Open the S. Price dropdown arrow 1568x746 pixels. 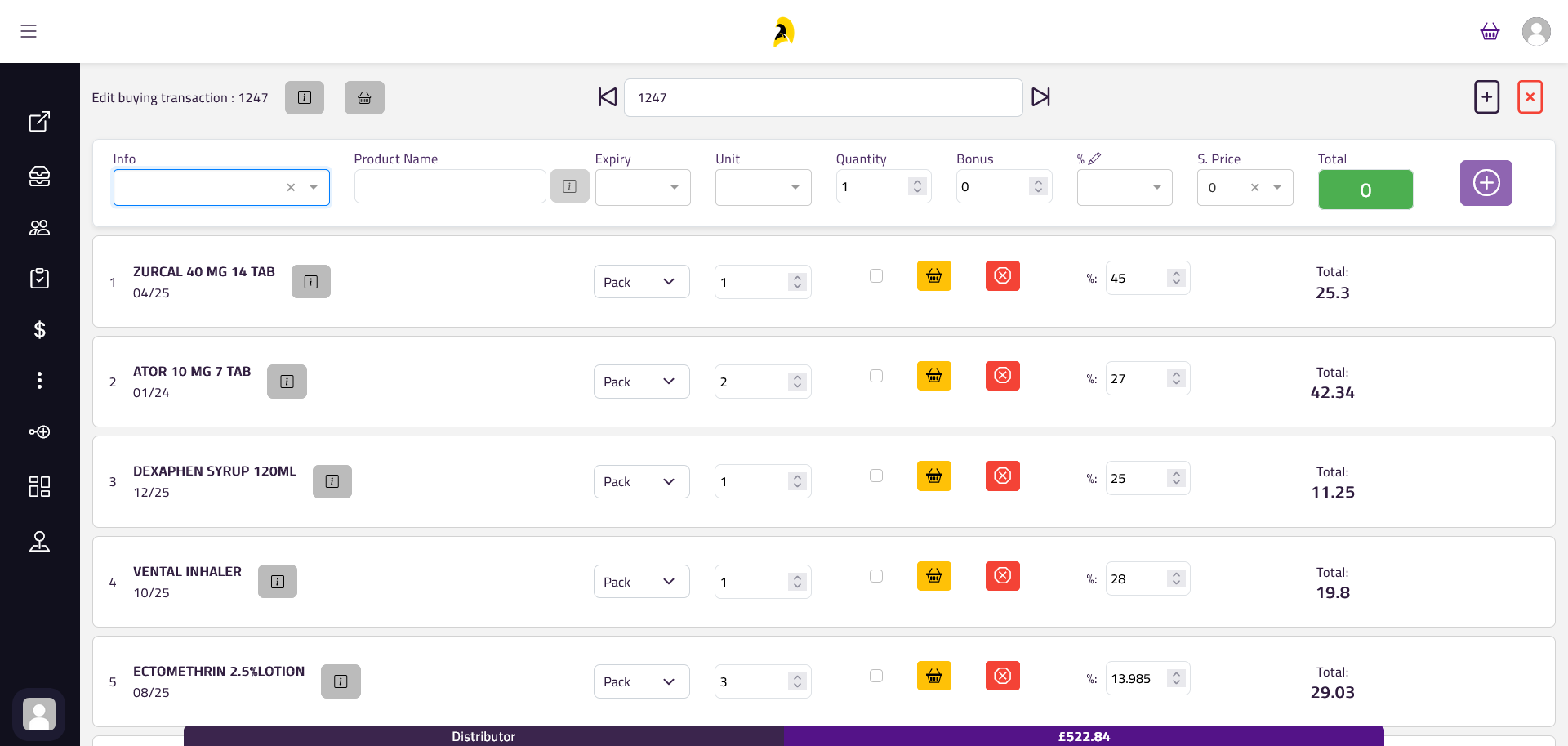coord(1277,187)
